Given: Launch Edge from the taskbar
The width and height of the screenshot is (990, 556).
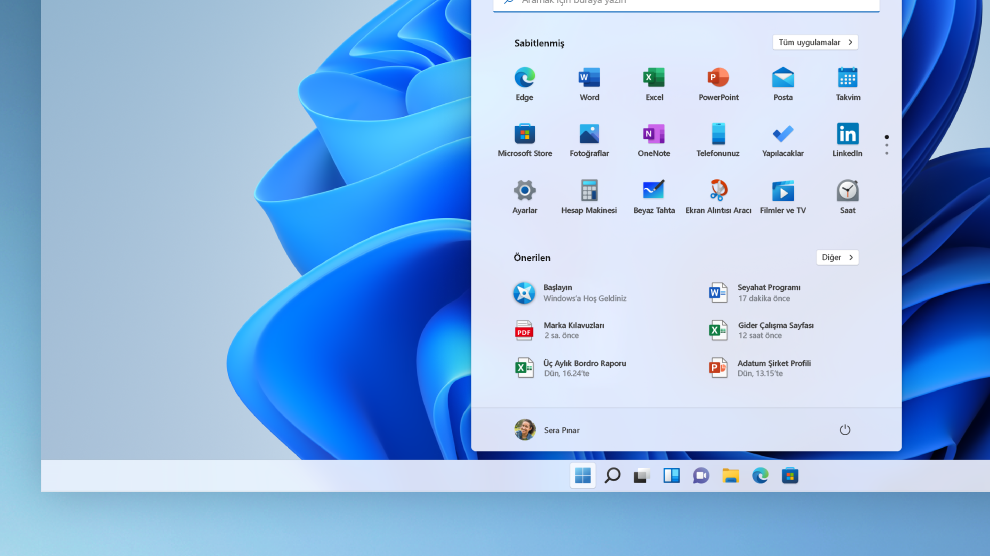Looking at the screenshot, I should coord(760,475).
